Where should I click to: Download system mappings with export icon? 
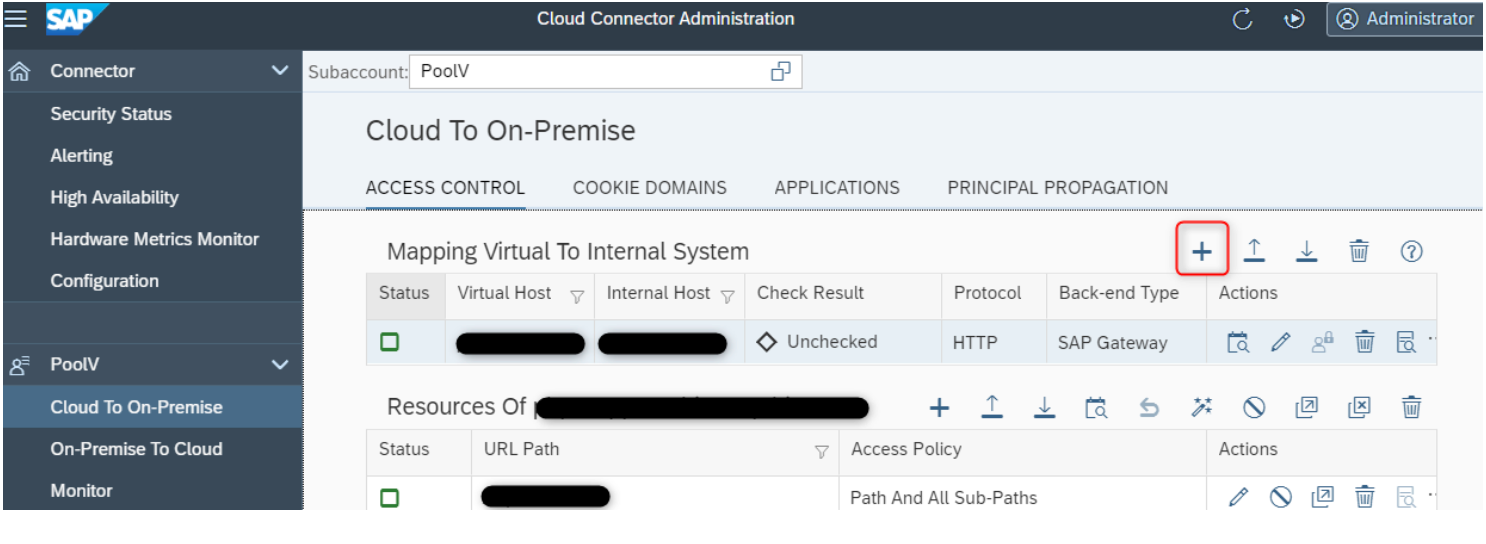[x=1306, y=251]
